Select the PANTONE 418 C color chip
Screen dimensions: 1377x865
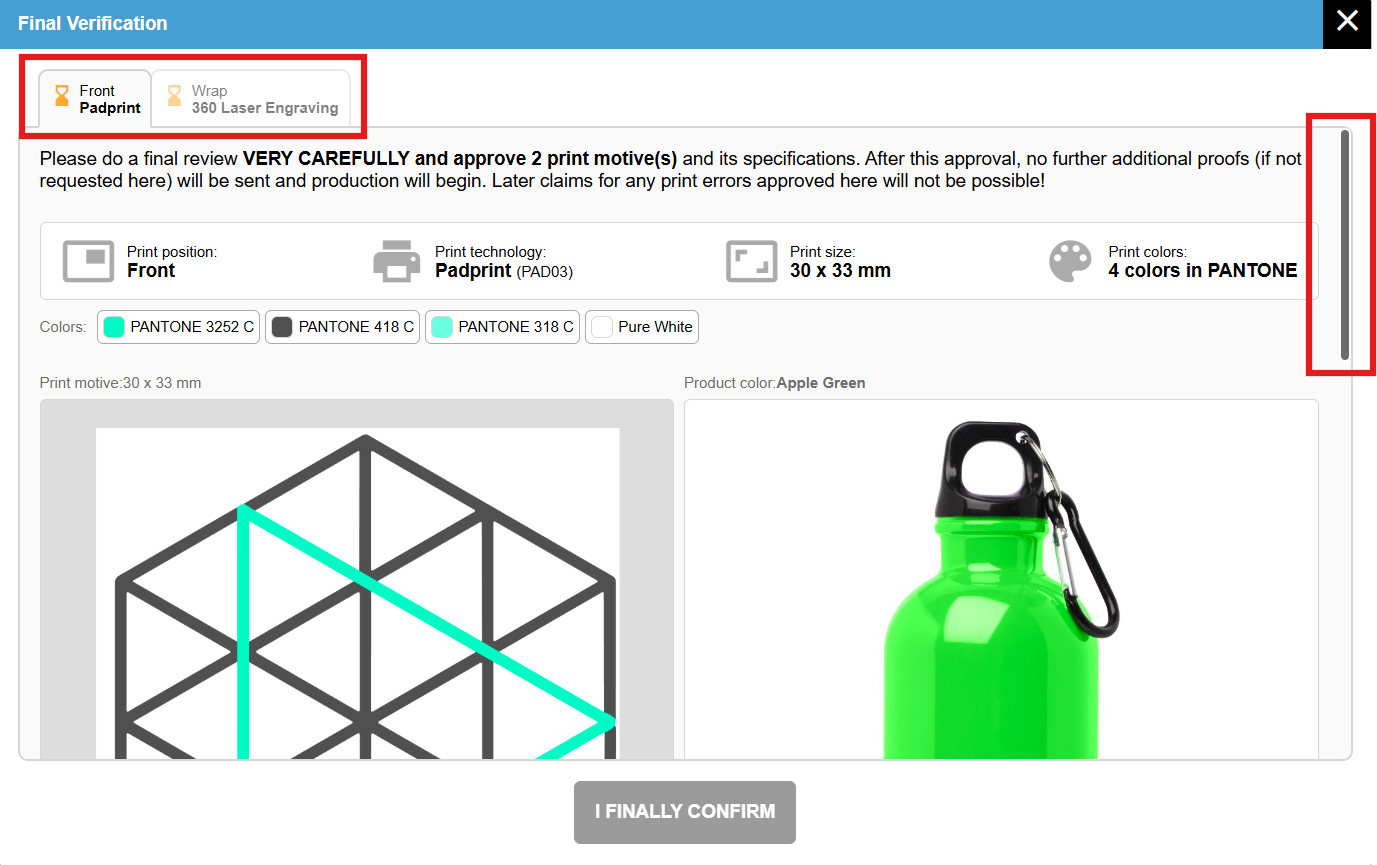342,327
